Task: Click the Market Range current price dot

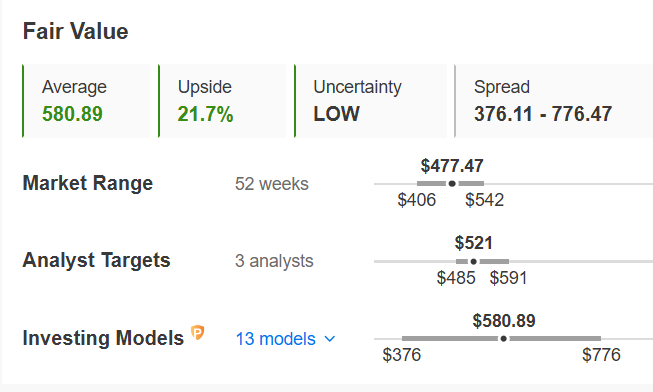Action: click(452, 184)
